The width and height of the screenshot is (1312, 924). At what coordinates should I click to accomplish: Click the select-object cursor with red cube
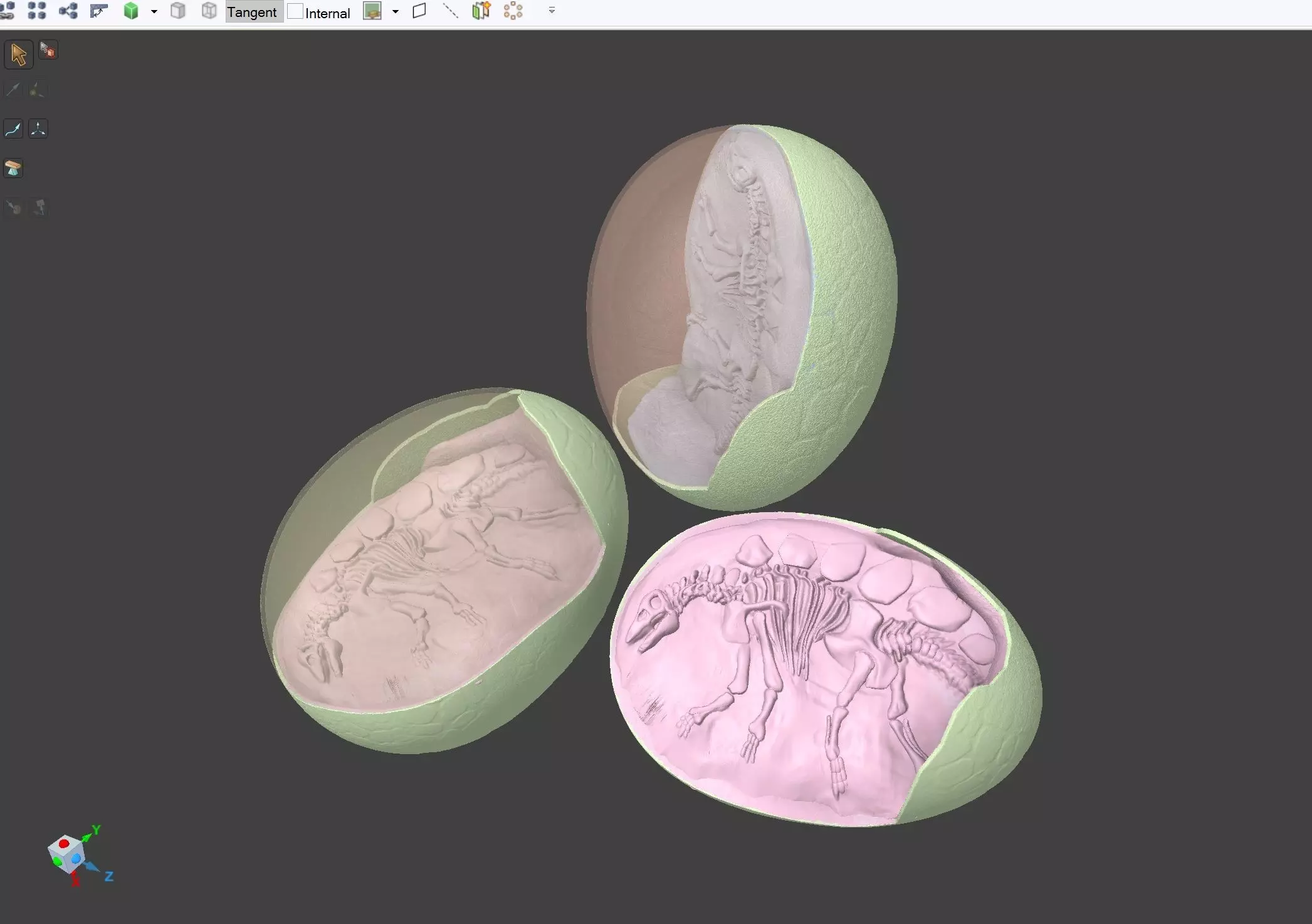point(48,50)
